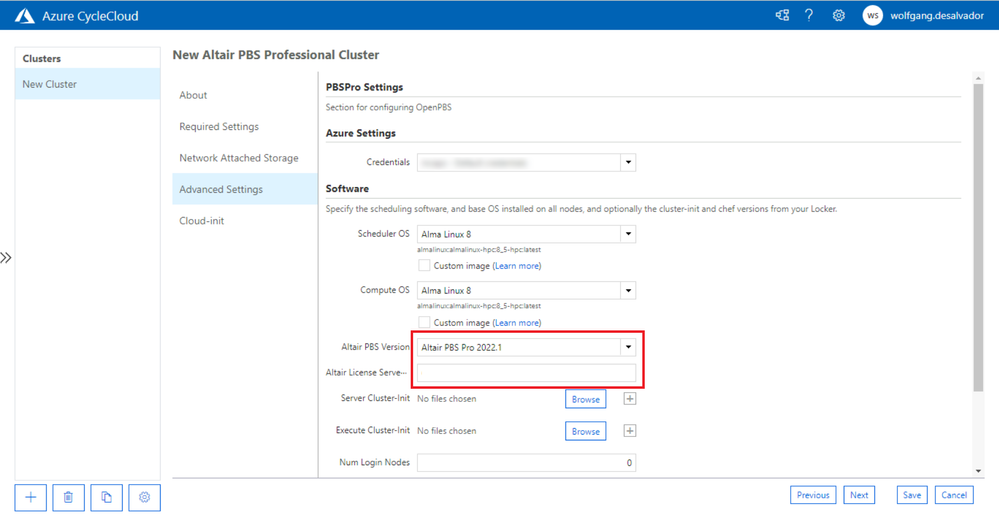Open the cluster topology icon in header
This screenshot has width=999, height=524.
click(x=782, y=15)
